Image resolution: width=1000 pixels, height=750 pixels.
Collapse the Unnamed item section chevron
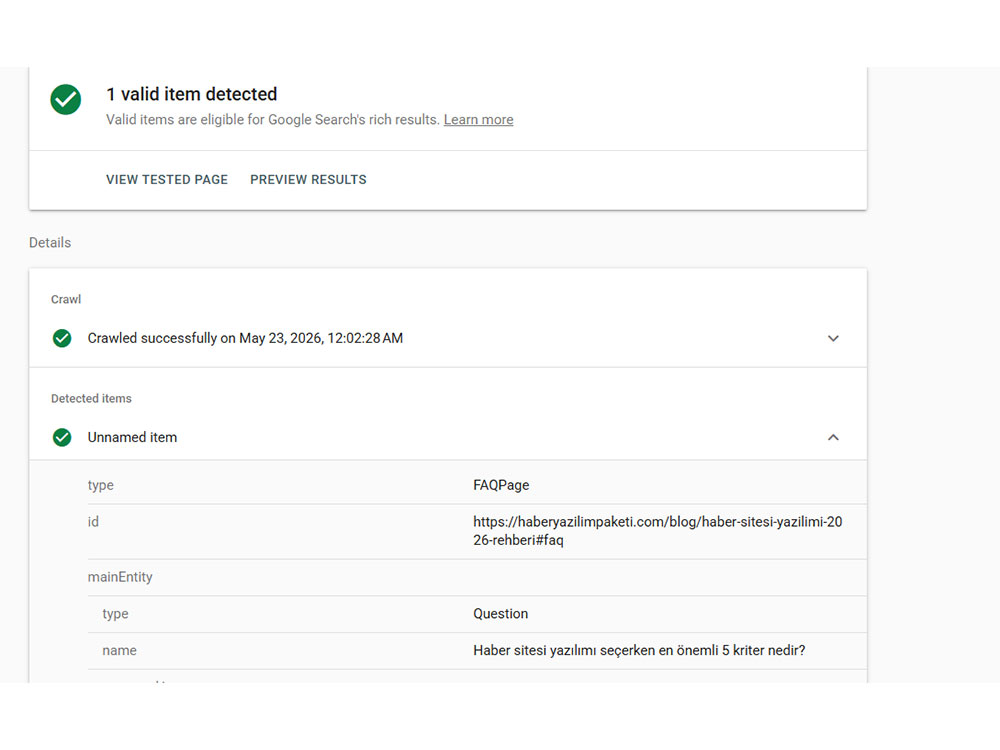tap(833, 438)
